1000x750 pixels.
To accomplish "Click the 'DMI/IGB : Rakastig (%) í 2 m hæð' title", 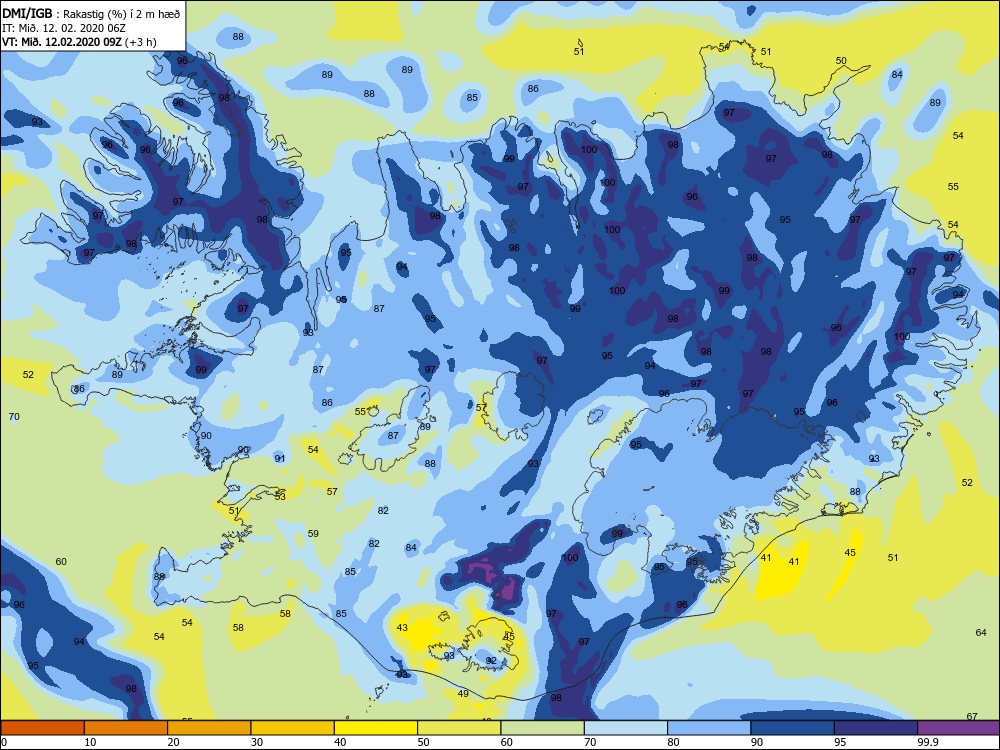I will pos(91,15).
